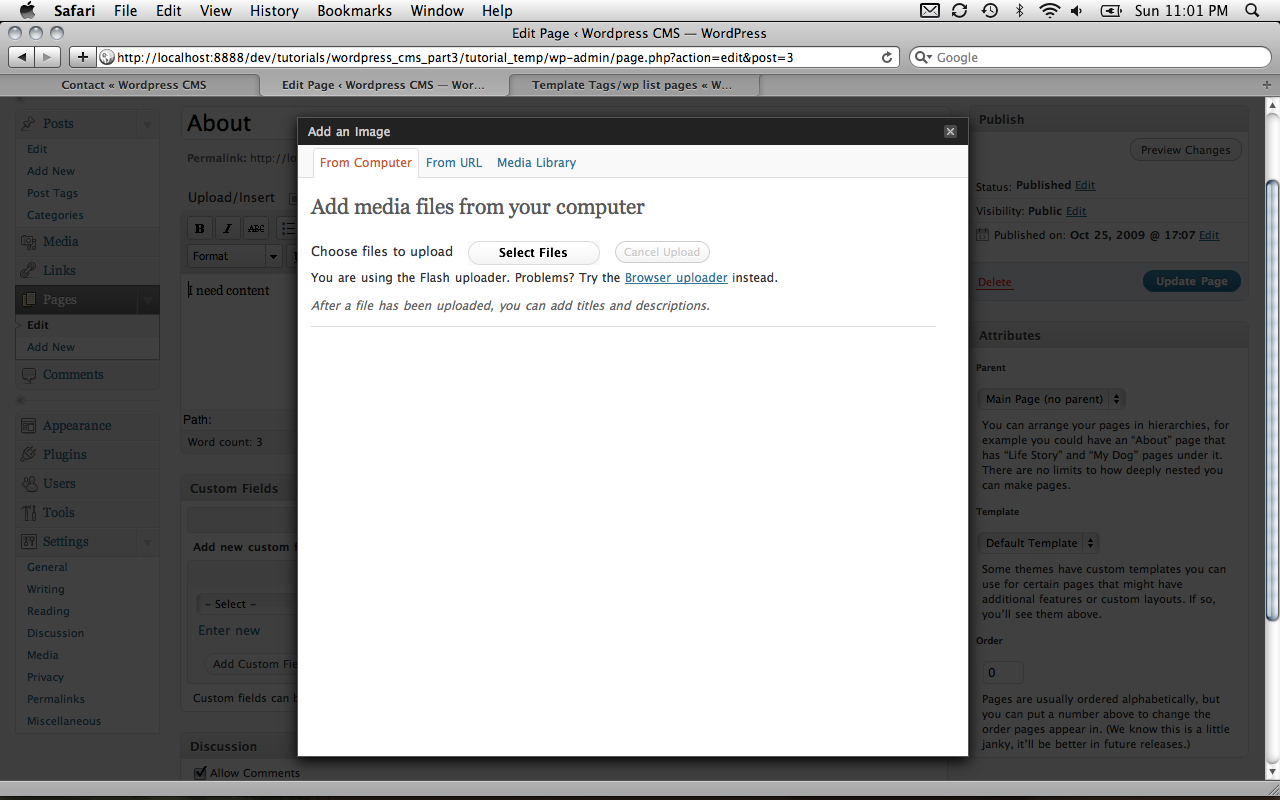
Task: Open a new tab with plus icon
Action: [x=1266, y=85]
